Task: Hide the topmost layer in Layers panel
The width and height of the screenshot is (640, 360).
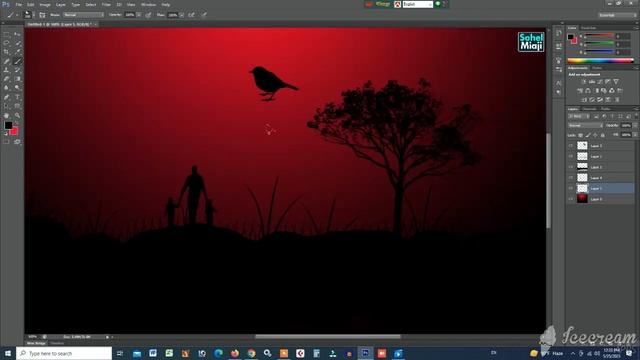Action: [571, 146]
